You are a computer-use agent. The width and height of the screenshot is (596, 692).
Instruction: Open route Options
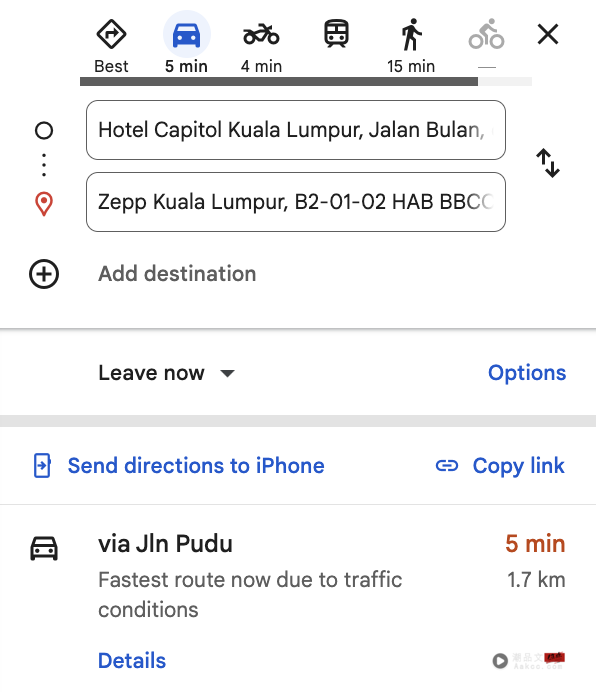click(527, 373)
